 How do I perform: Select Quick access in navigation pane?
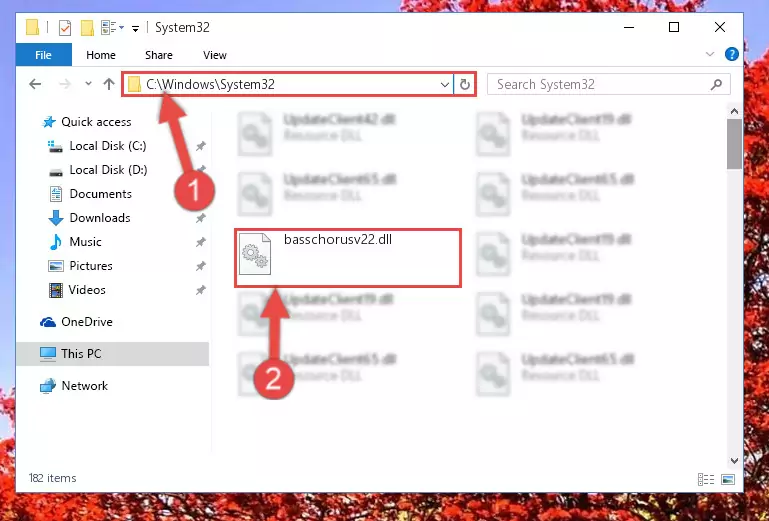pyautogui.click(x=96, y=122)
